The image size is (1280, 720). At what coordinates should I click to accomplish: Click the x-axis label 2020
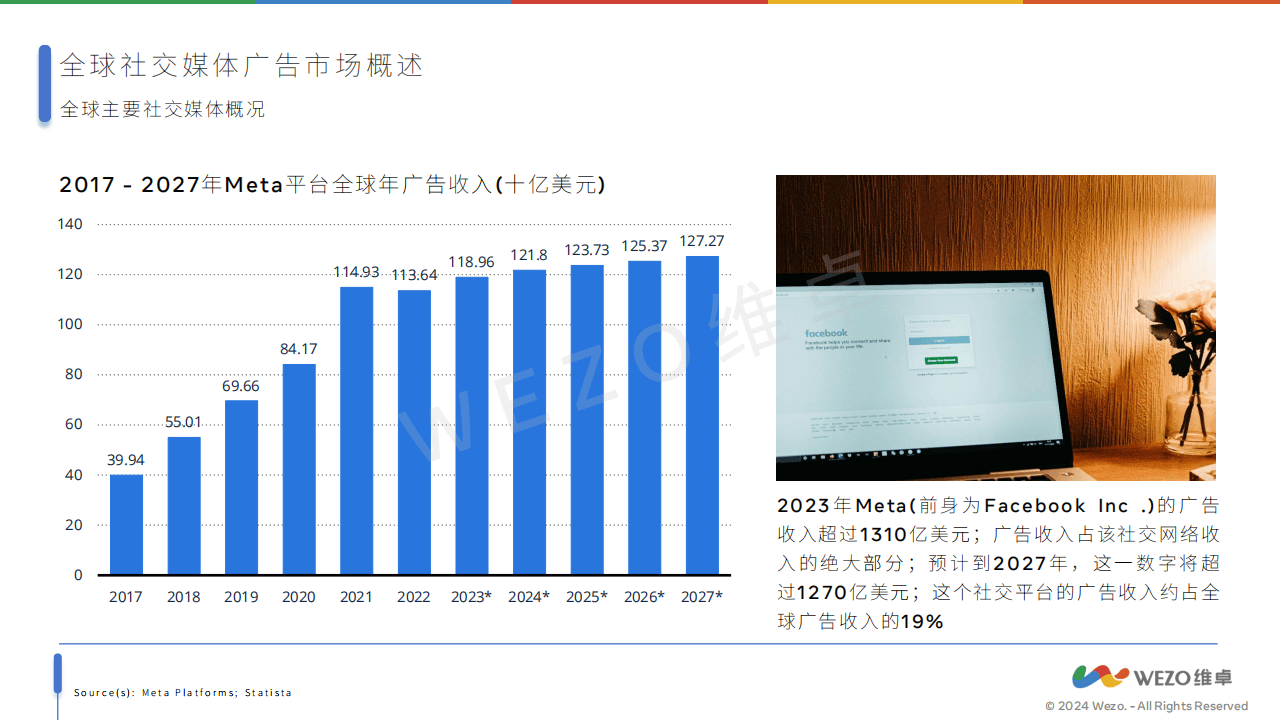[299, 597]
